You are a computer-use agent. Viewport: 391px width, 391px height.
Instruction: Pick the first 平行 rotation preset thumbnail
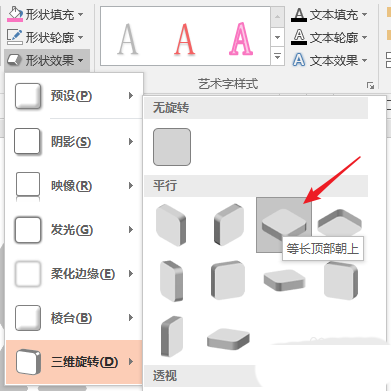click(171, 225)
